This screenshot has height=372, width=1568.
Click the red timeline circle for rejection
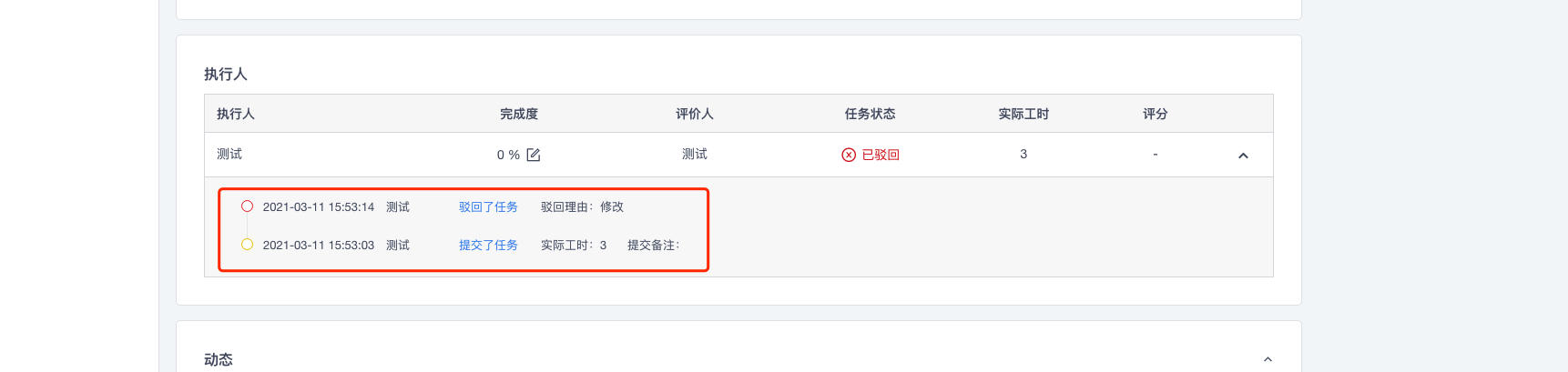(x=247, y=206)
